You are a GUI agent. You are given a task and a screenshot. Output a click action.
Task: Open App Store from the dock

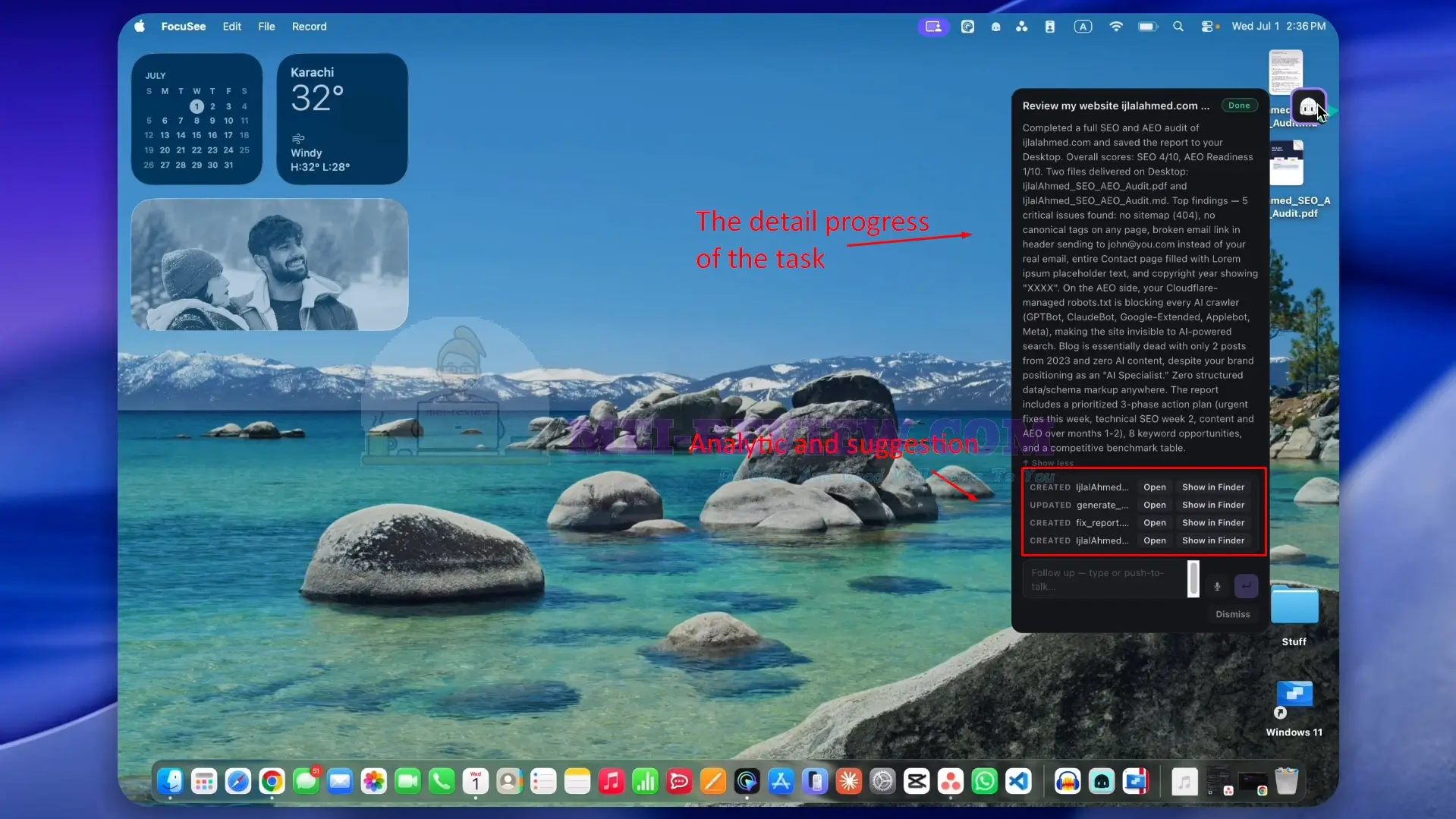[781, 781]
